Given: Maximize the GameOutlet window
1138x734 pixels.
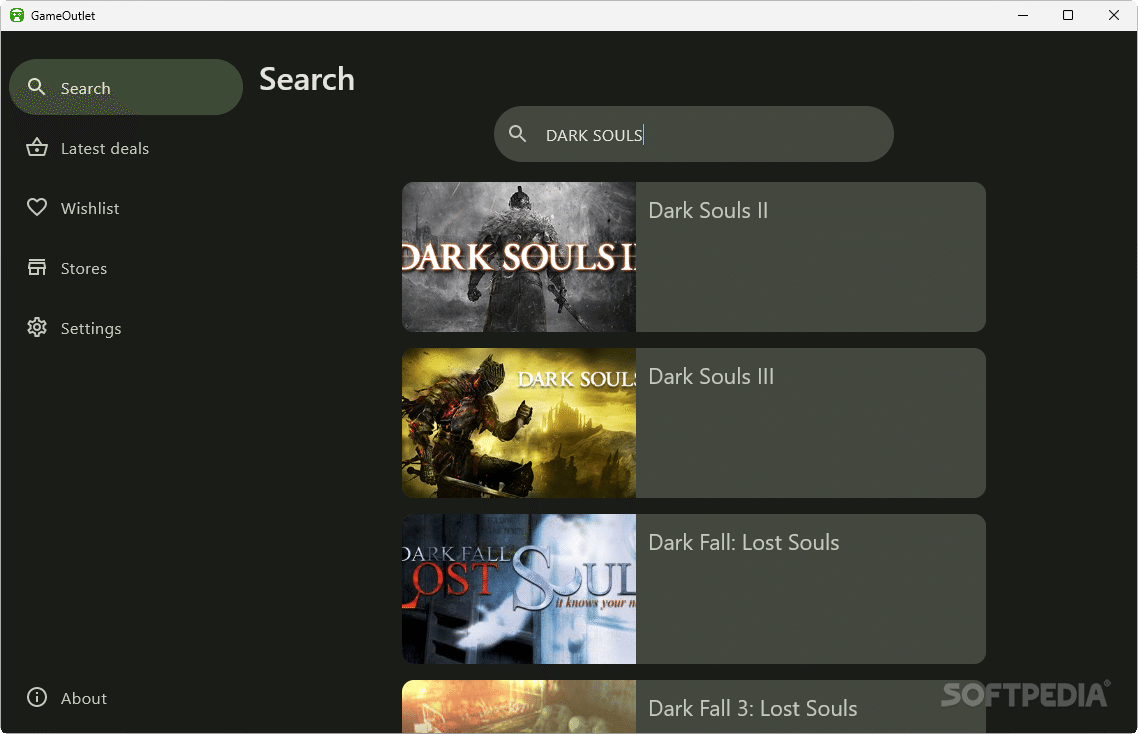Looking at the screenshot, I should [1068, 15].
